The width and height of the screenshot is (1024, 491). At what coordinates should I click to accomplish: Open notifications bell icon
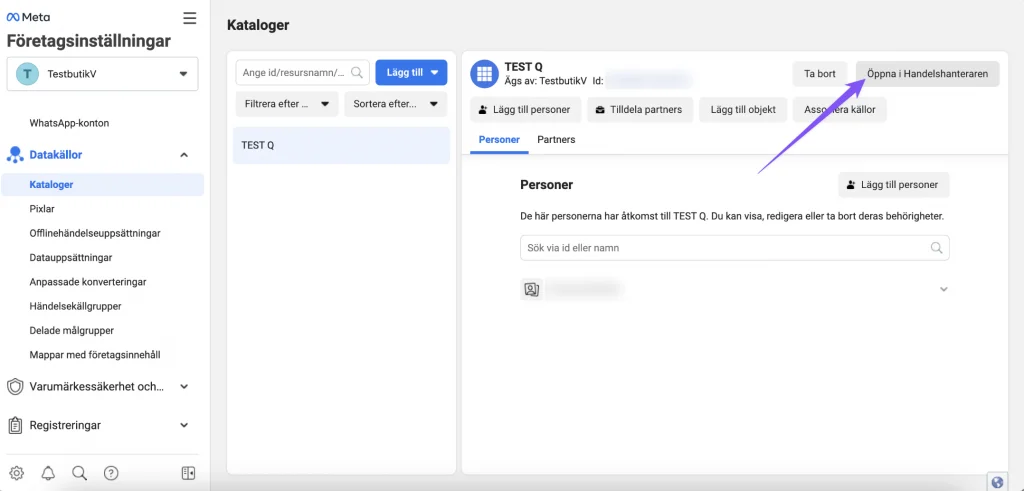48,473
